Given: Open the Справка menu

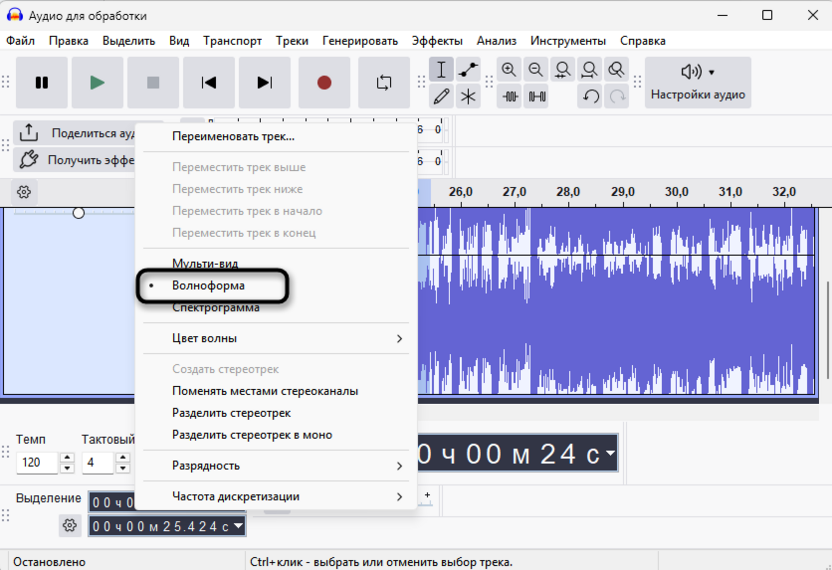Looking at the screenshot, I should point(643,41).
